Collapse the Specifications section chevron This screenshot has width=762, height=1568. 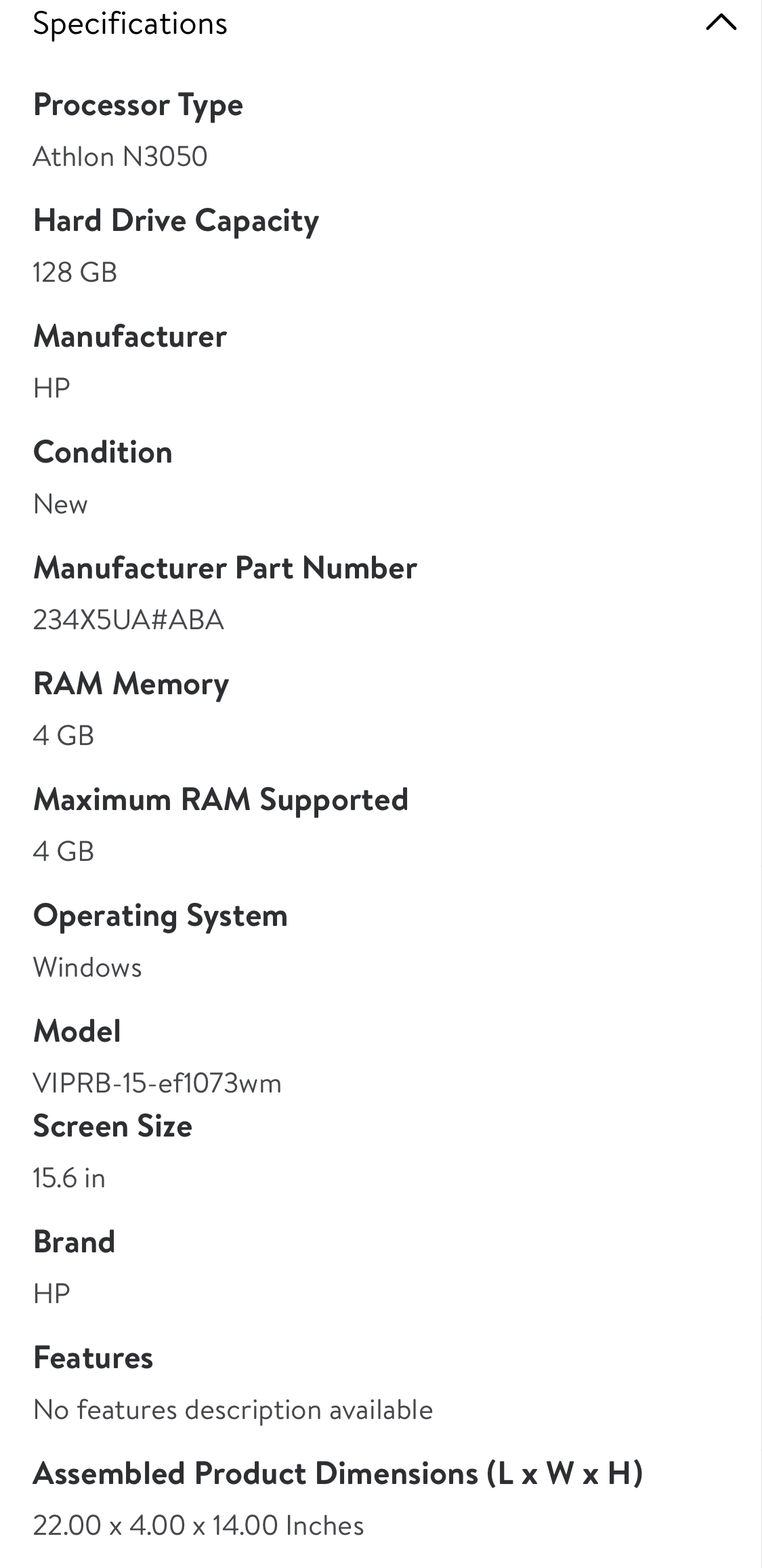[721, 23]
